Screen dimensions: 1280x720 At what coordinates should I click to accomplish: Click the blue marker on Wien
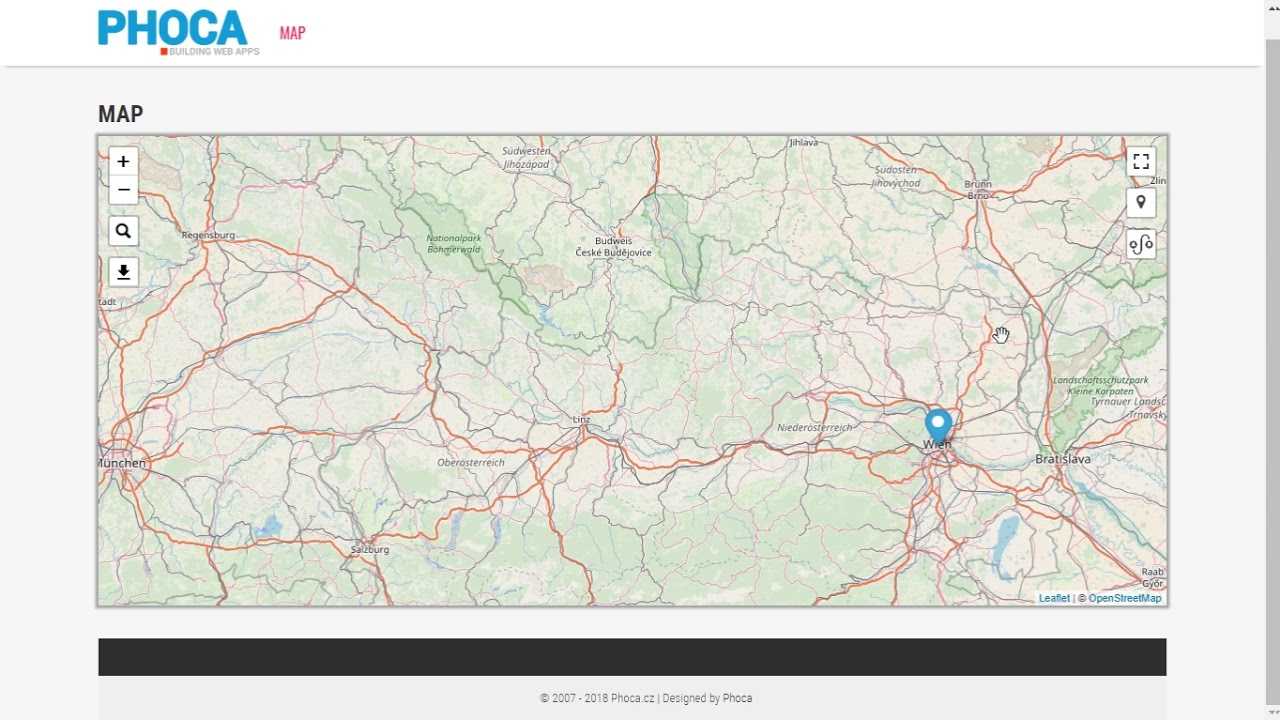938,425
